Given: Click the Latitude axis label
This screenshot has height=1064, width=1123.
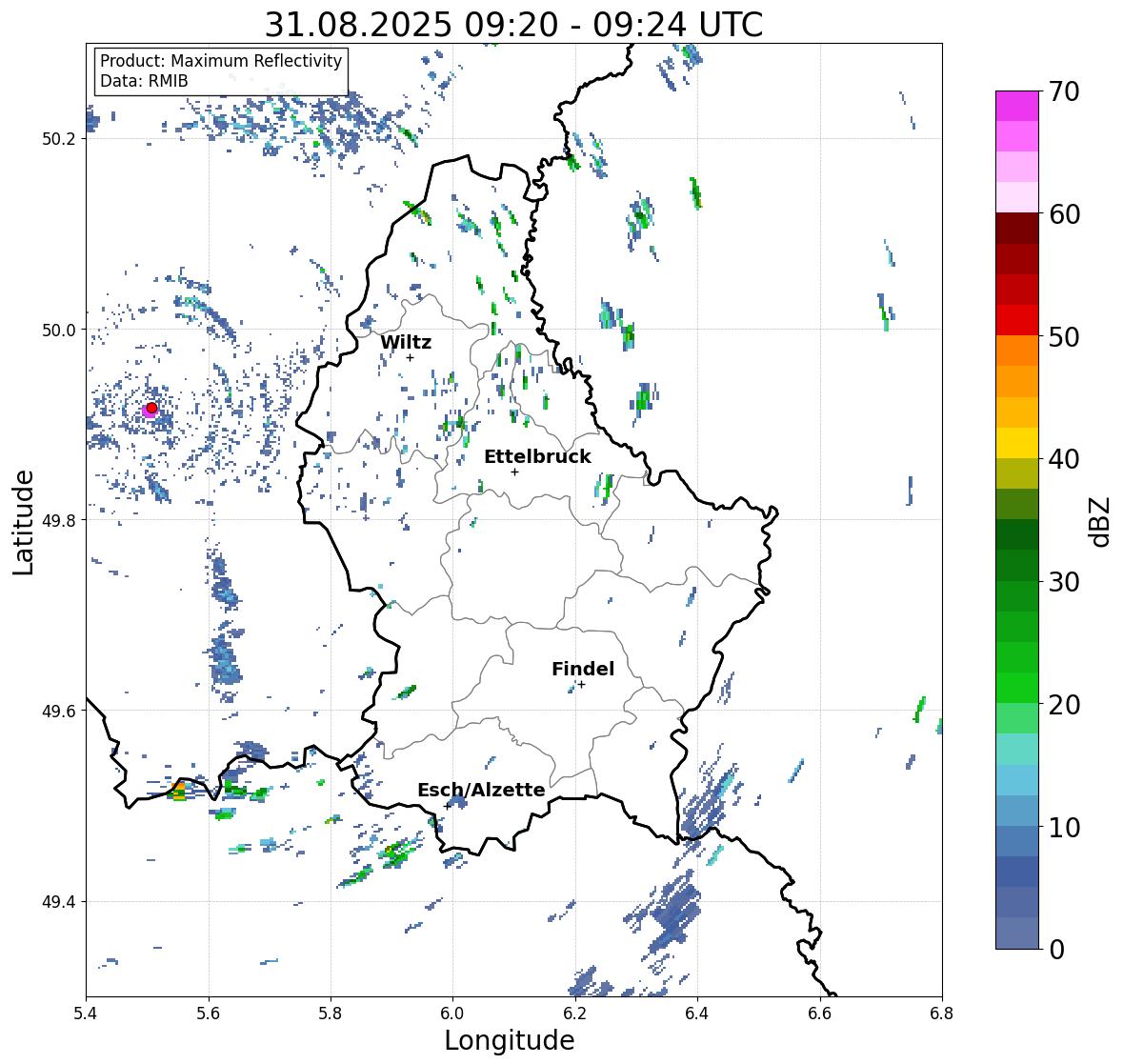Looking at the screenshot, I should coord(23,522).
